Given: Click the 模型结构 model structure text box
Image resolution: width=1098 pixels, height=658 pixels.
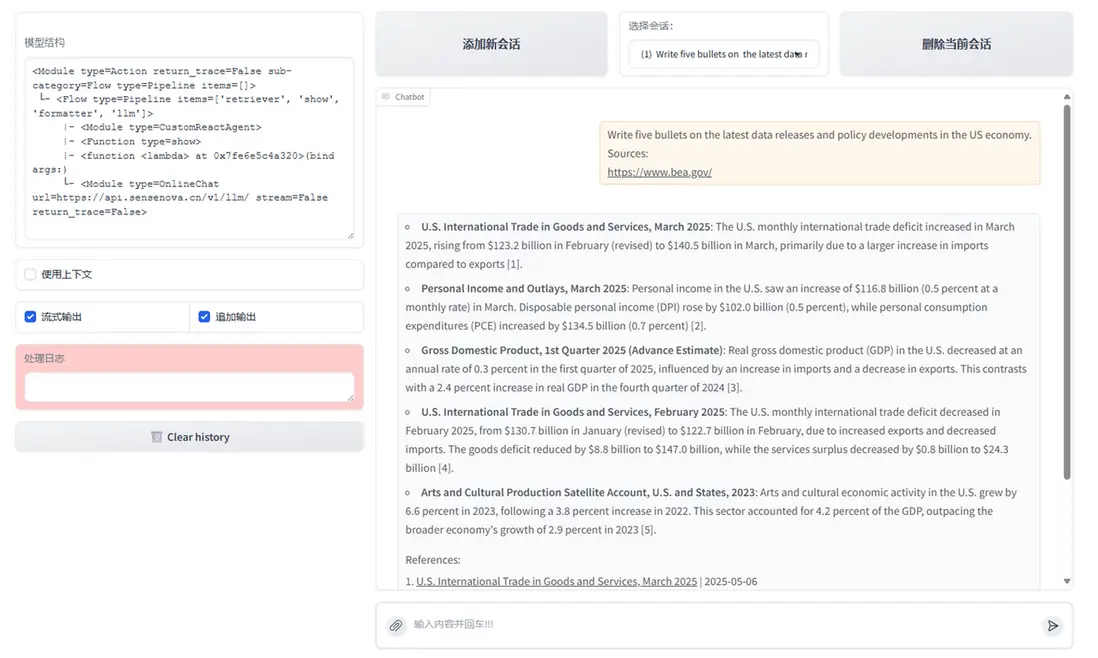Looking at the screenshot, I should coord(190,148).
